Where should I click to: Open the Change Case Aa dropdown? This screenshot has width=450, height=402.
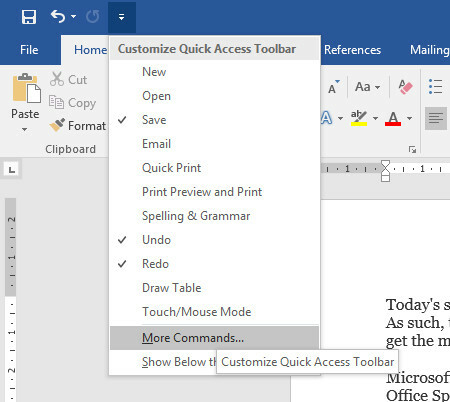coord(367,87)
